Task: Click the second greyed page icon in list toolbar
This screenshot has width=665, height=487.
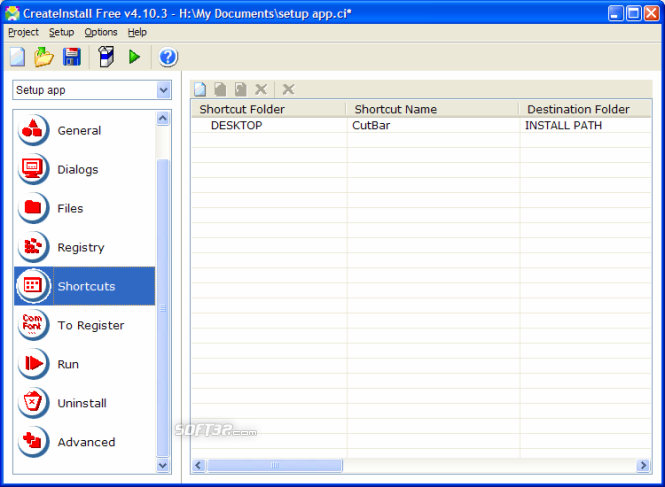Action: [x=220, y=89]
